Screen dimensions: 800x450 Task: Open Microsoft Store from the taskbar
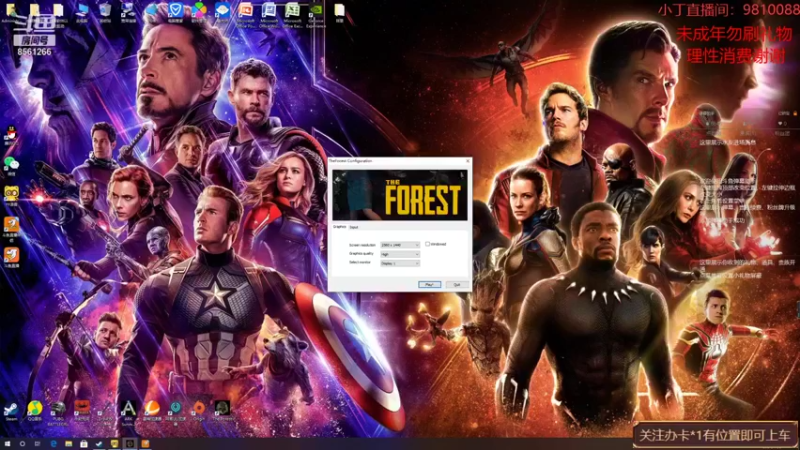84,444
